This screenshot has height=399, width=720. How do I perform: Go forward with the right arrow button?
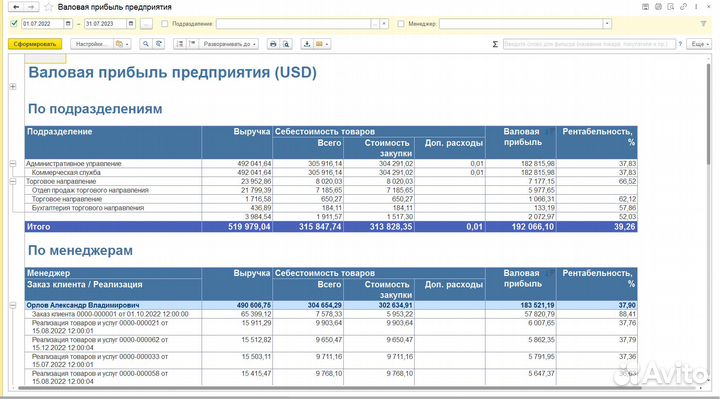[x=30, y=7]
